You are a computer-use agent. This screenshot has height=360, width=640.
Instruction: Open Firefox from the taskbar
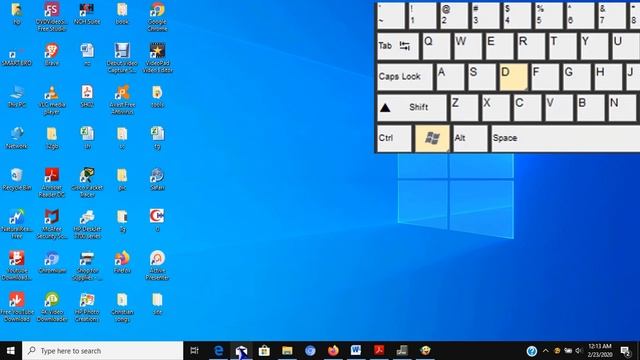point(333,351)
